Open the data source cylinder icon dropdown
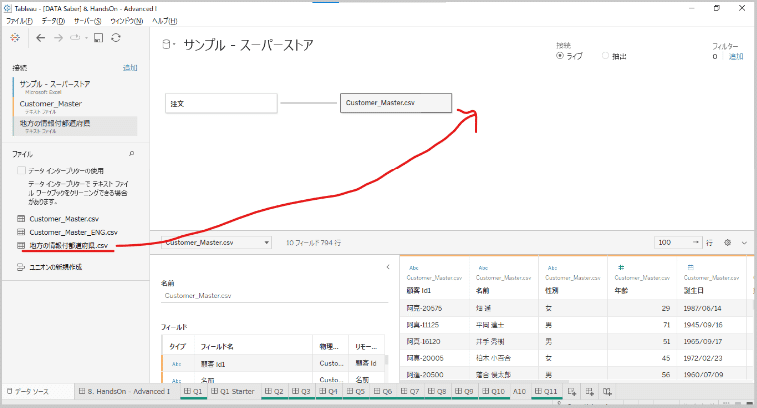 click(x=168, y=44)
